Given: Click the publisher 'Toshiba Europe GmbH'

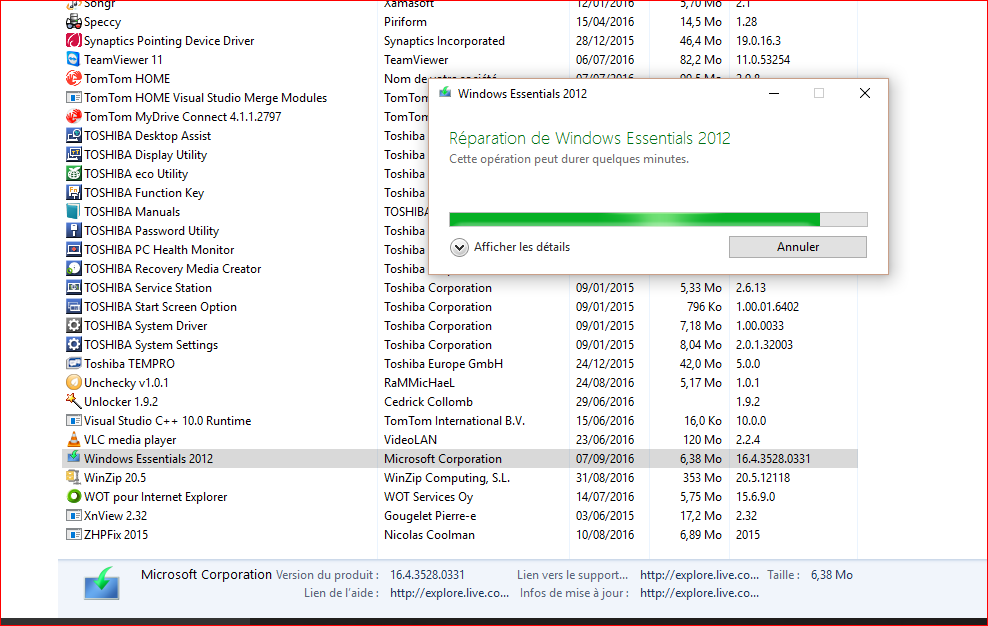Looking at the screenshot, I should click(444, 364).
